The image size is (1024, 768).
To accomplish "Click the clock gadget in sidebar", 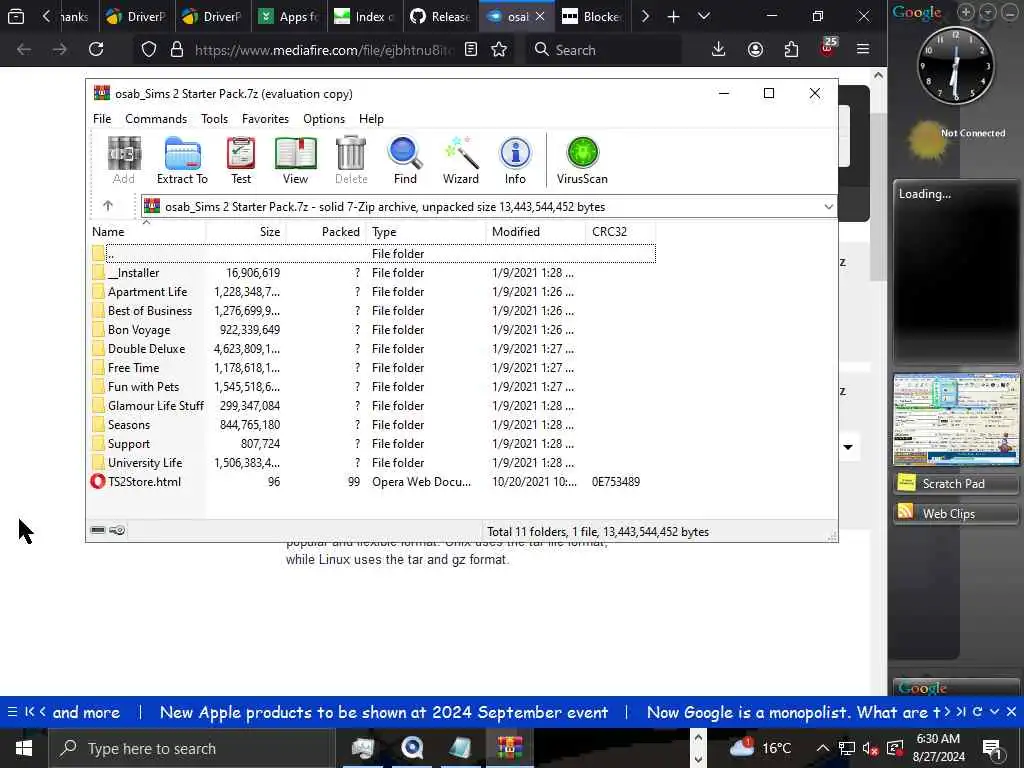I will pyautogui.click(x=955, y=65).
